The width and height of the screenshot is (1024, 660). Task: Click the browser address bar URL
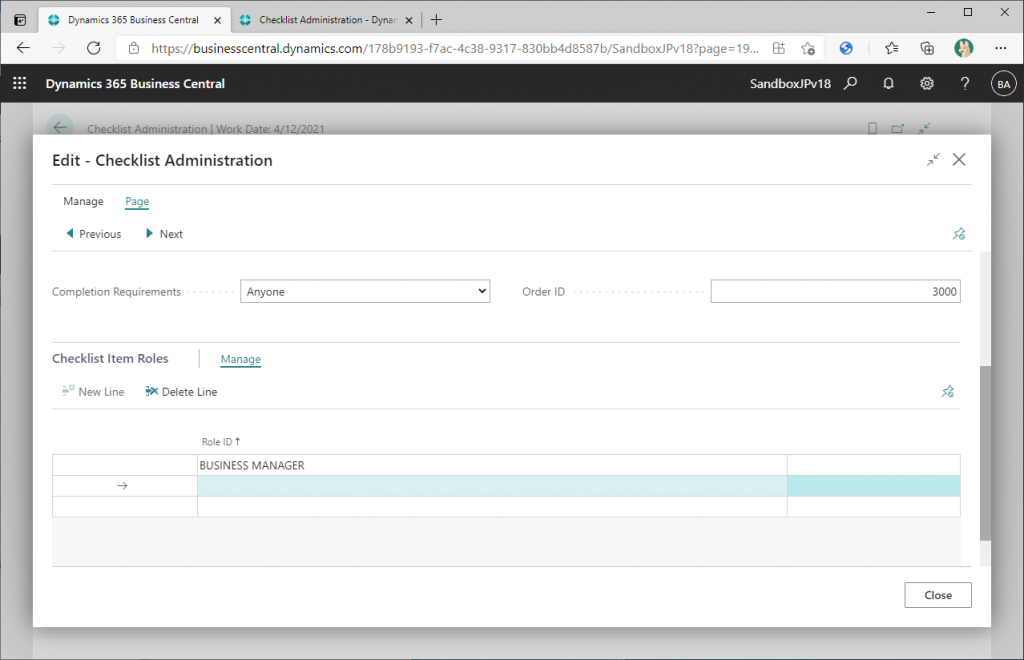pyautogui.click(x=455, y=48)
